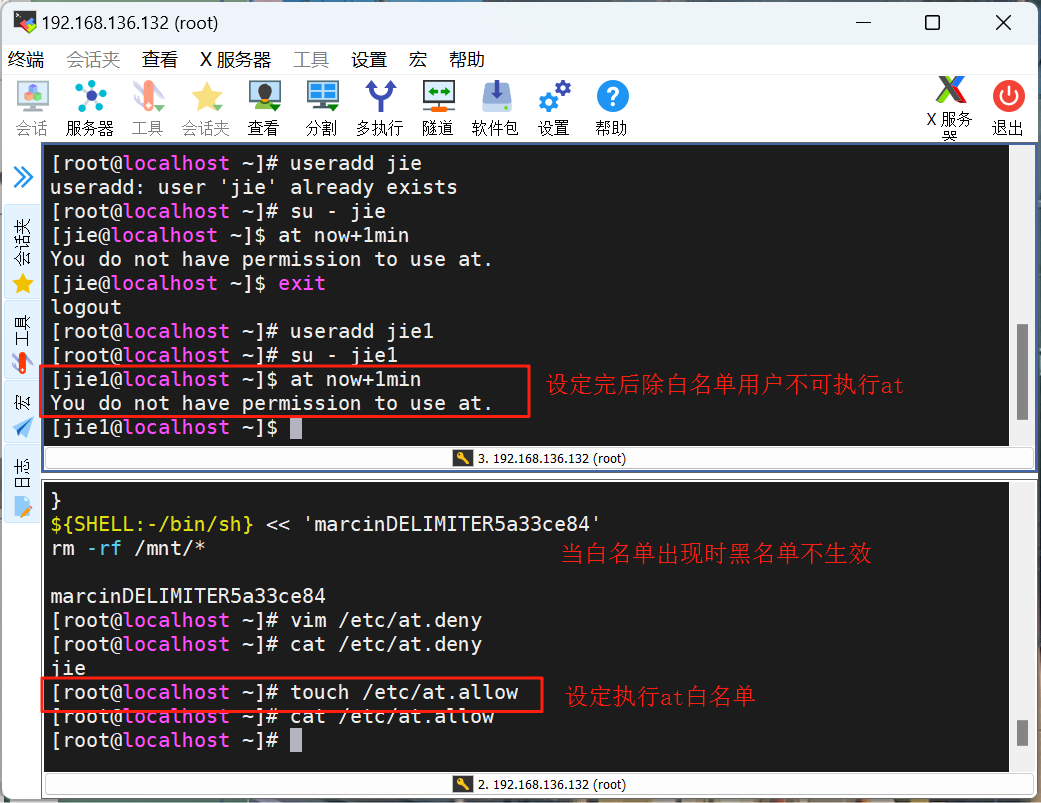This screenshot has width=1041, height=803.
Task: Open the 软件包 (Packages) toolbar icon
Action: click(x=495, y=108)
